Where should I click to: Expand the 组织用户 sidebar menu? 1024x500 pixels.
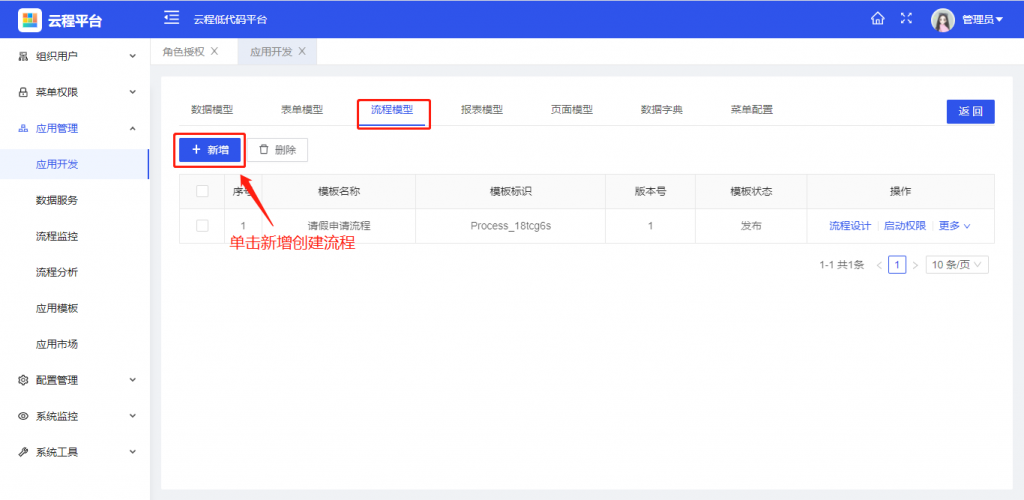point(75,56)
